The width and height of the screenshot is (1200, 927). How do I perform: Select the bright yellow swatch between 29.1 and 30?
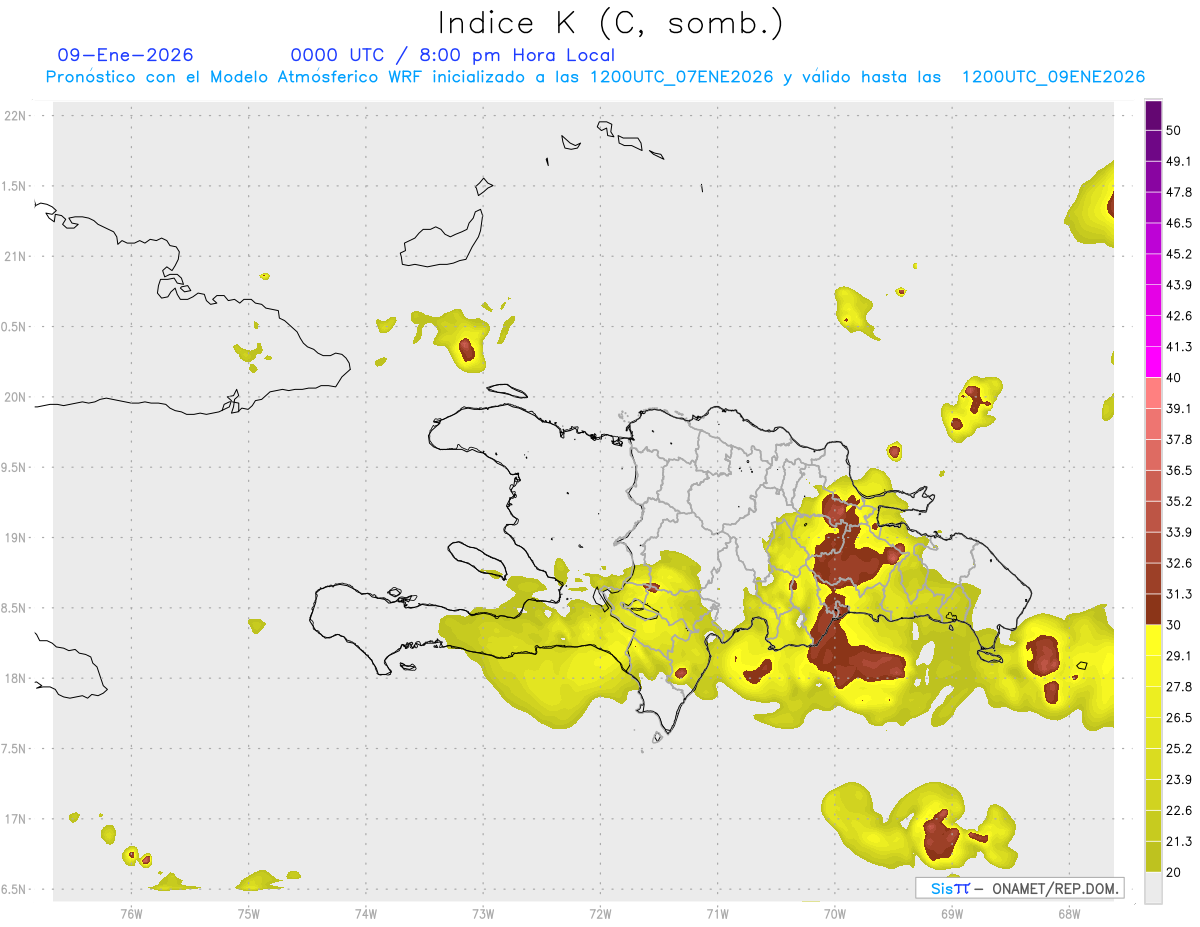coord(1154,640)
